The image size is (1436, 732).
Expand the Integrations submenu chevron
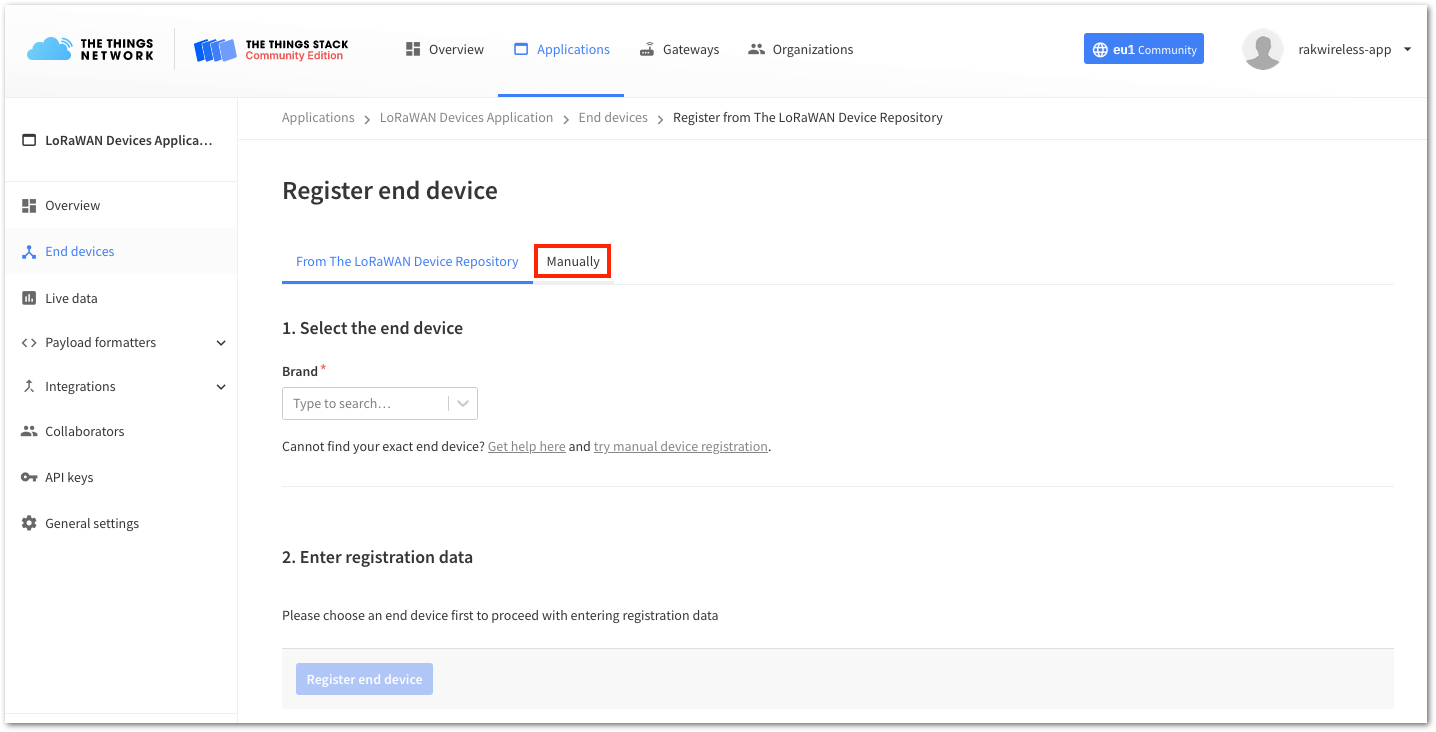click(x=221, y=387)
